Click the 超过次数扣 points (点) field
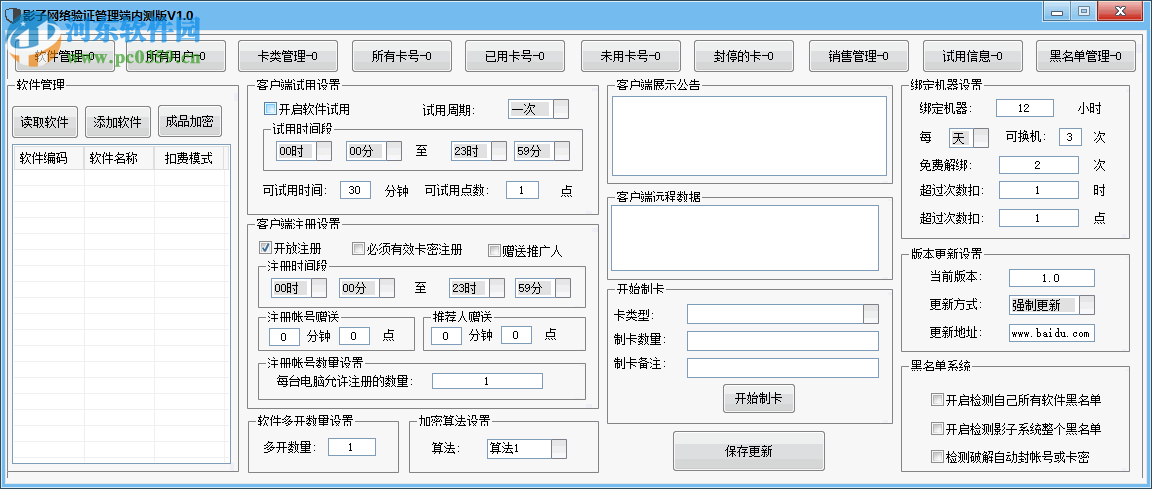This screenshot has height=489, width=1152. click(1038, 218)
